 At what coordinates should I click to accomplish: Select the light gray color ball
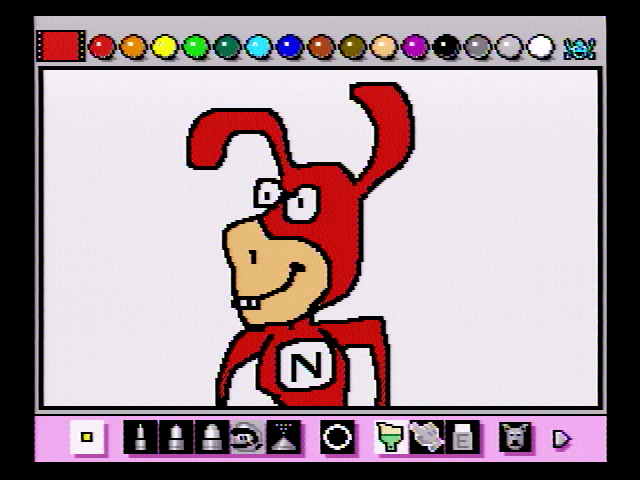pos(509,46)
